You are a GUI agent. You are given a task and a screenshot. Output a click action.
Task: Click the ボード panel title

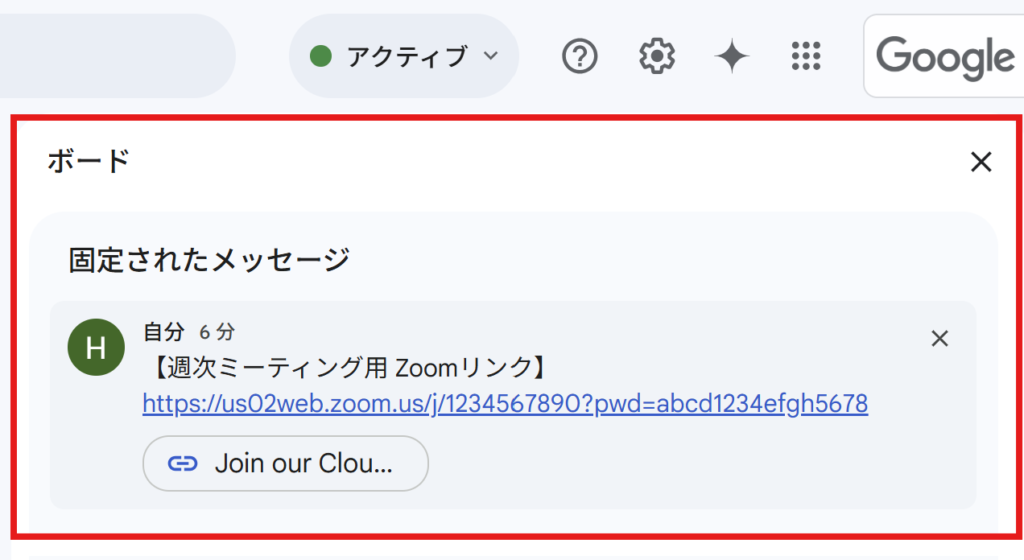[88, 161]
